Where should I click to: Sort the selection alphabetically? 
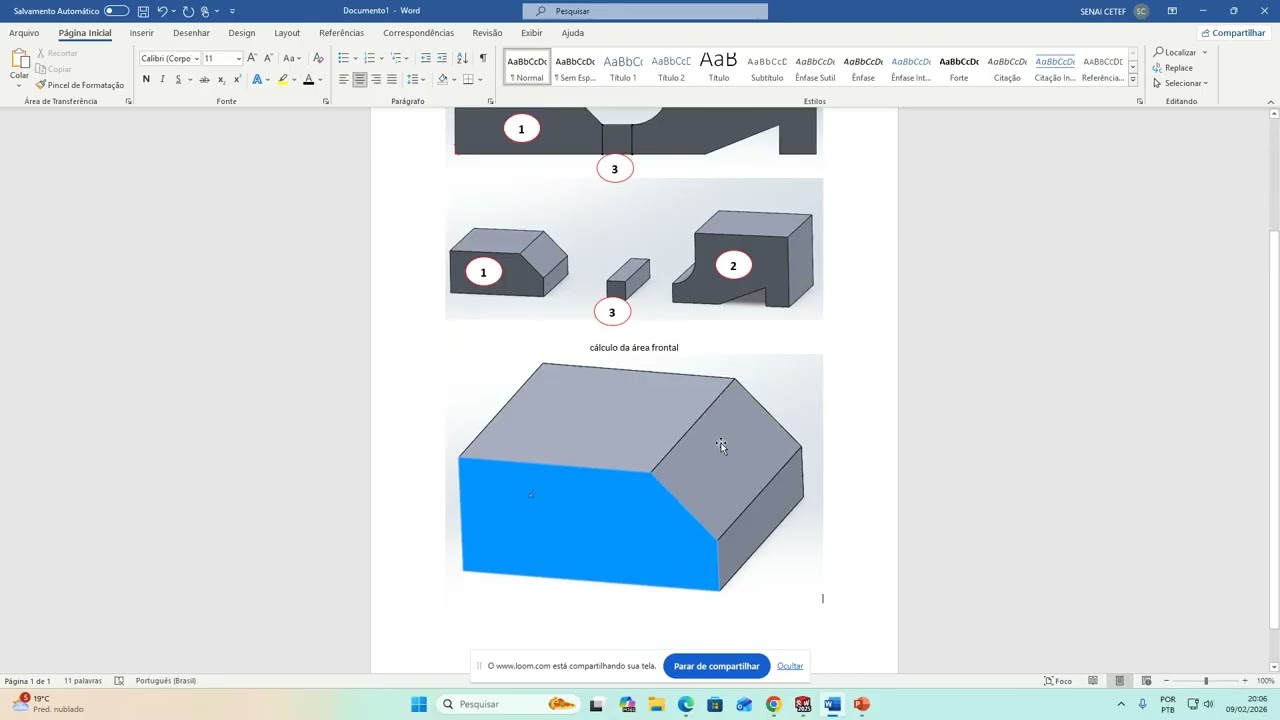coord(462,58)
